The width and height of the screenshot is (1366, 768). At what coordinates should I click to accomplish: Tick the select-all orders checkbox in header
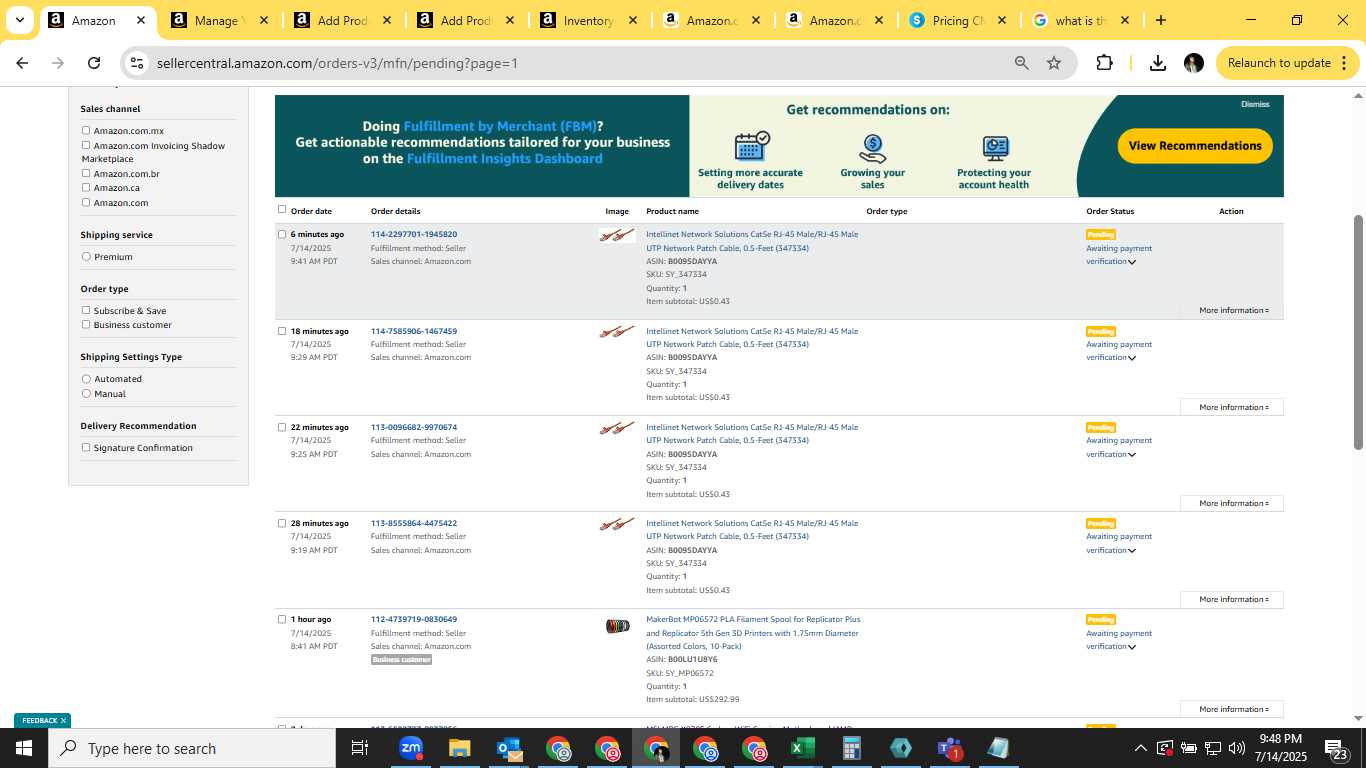[x=282, y=210]
